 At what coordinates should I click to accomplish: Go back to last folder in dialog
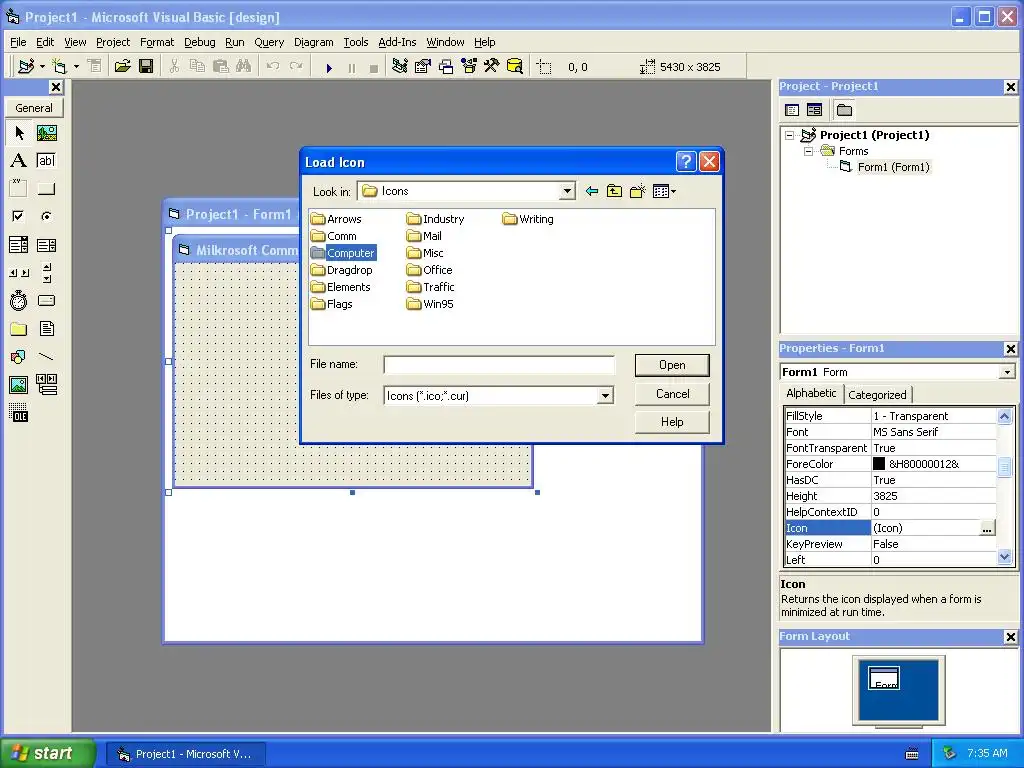click(x=592, y=191)
